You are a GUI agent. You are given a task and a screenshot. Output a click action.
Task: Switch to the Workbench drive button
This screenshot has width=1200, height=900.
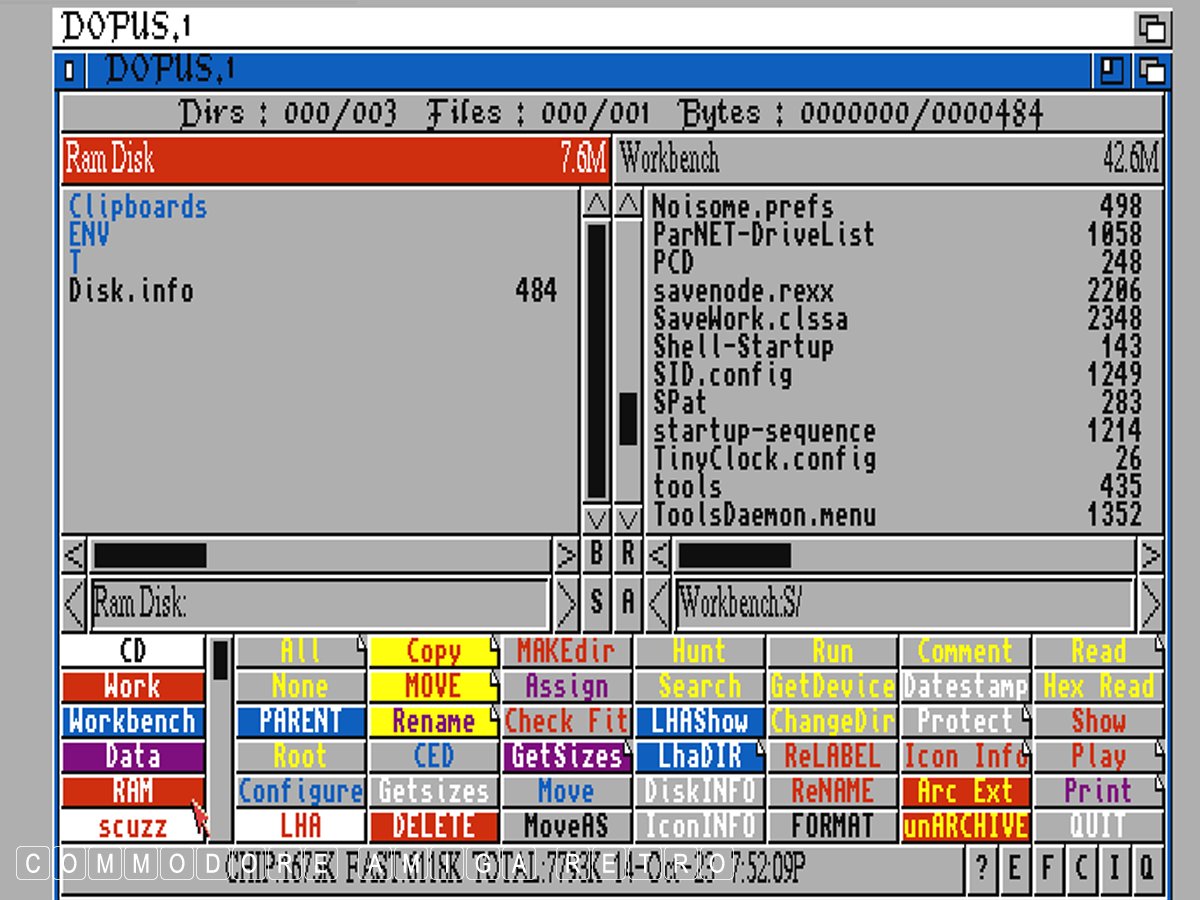pos(132,722)
